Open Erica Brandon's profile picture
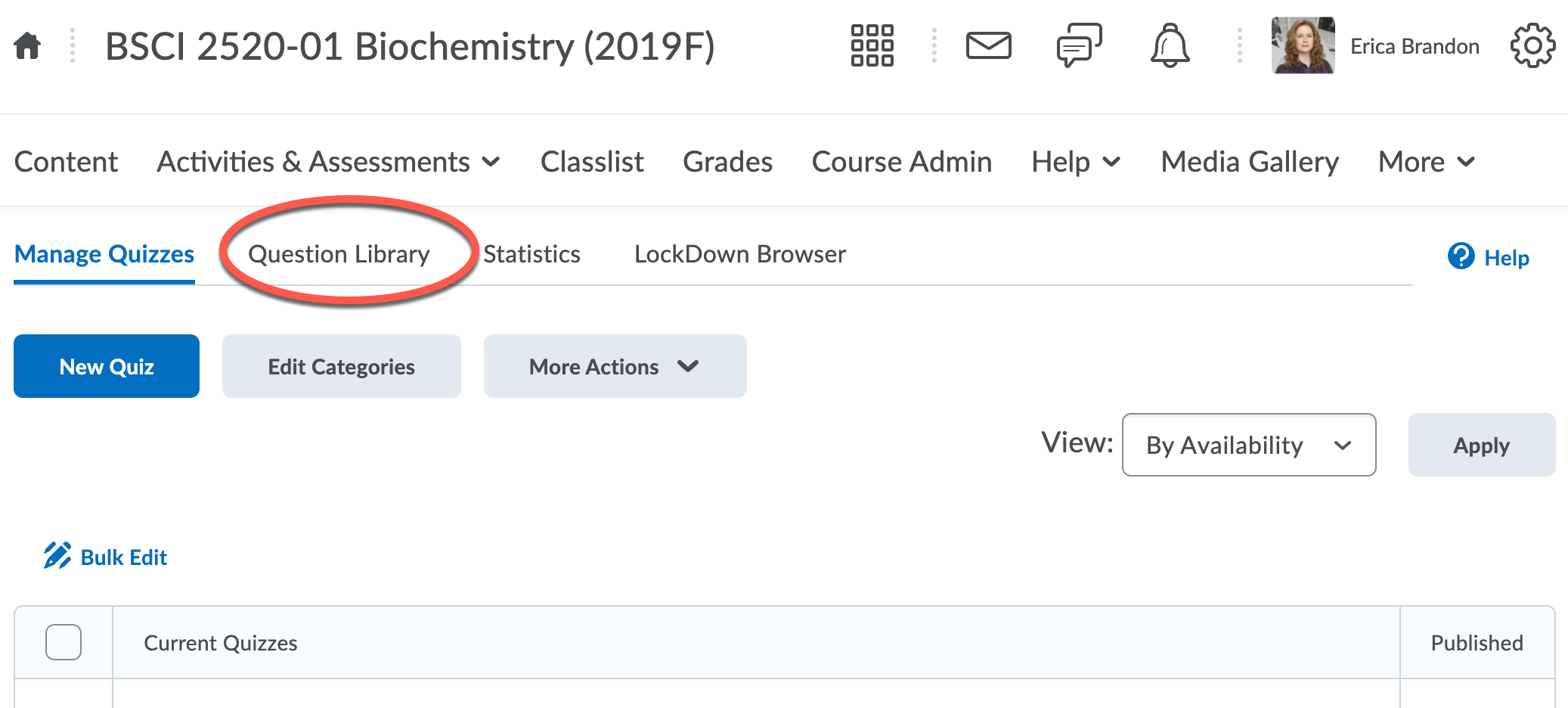The height and width of the screenshot is (708, 1568). pyautogui.click(x=1303, y=46)
